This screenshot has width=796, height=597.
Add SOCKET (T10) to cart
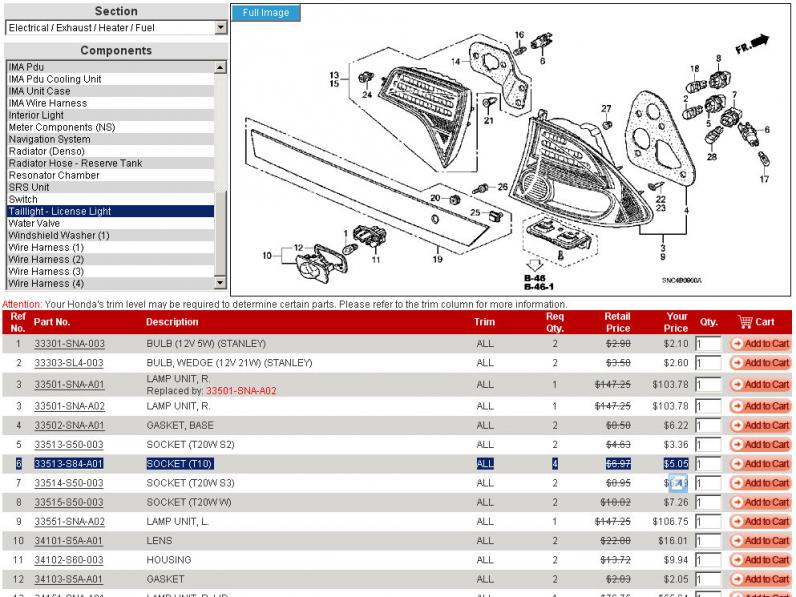(760, 463)
